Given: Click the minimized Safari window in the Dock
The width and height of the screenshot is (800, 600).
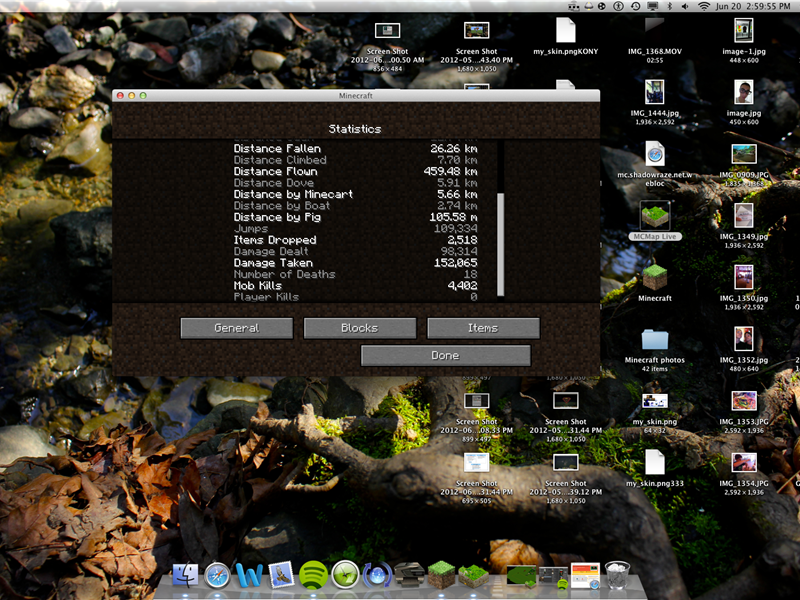Looking at the screenshot, I should coord(585,576).
